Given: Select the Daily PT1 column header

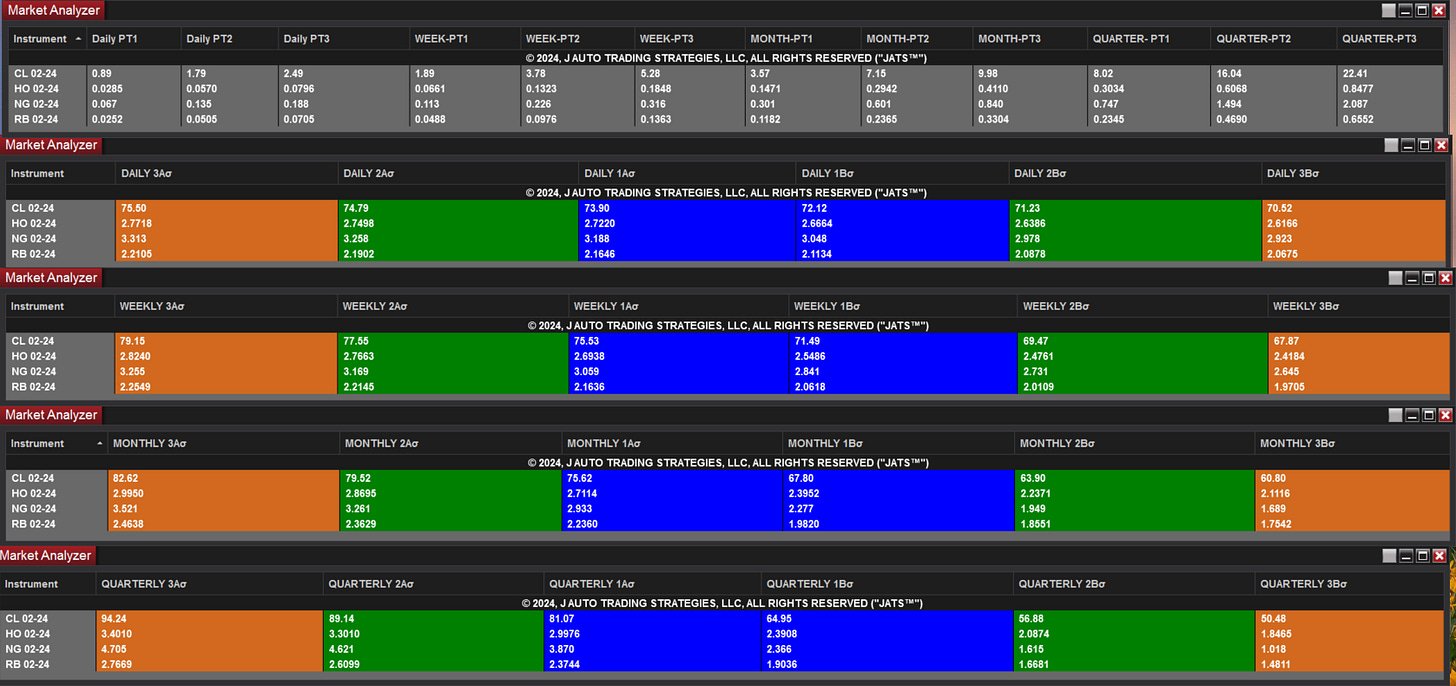Looking at the screenshot, I should click(135, 39).
